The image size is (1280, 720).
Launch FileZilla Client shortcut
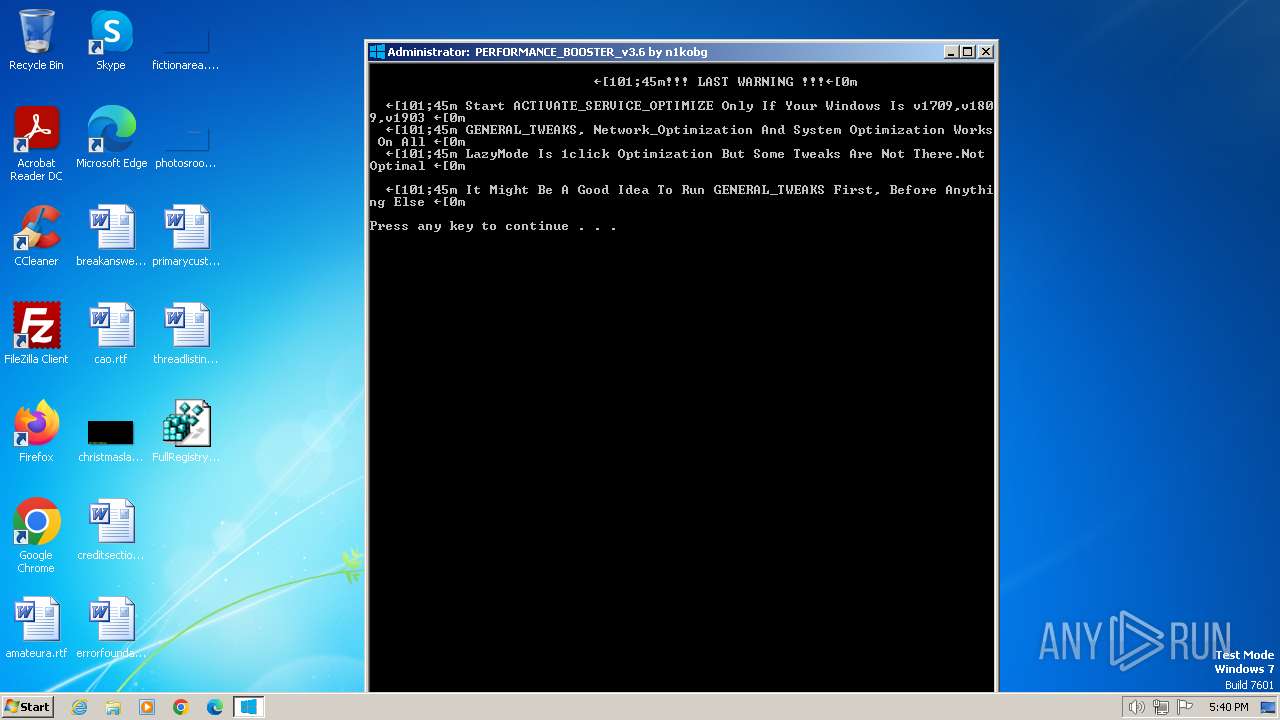tap(36, 335)
